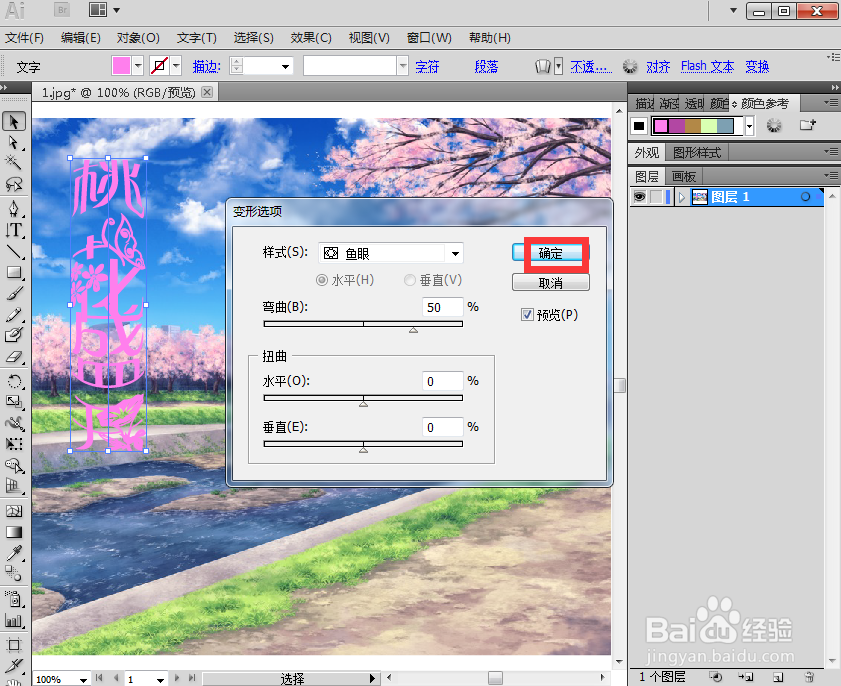Select the 水平(H) radio button
The width and height of the screenshot is (841, 686).
coord(322,280)
